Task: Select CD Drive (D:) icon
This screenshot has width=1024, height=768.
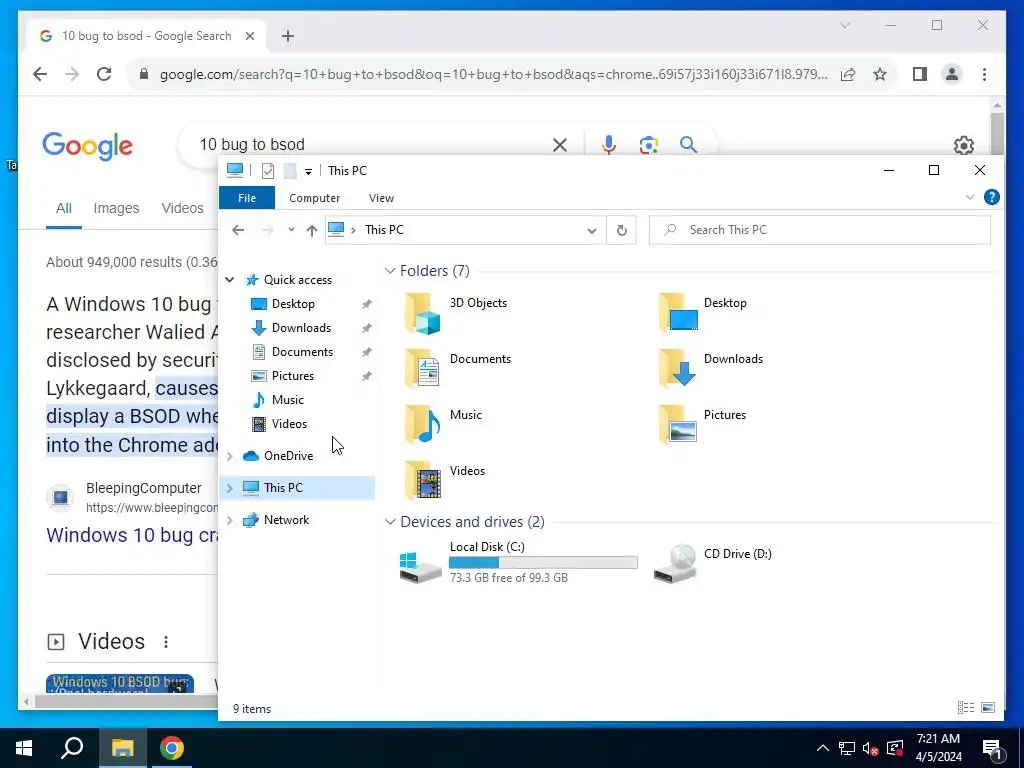Action: 675,563
